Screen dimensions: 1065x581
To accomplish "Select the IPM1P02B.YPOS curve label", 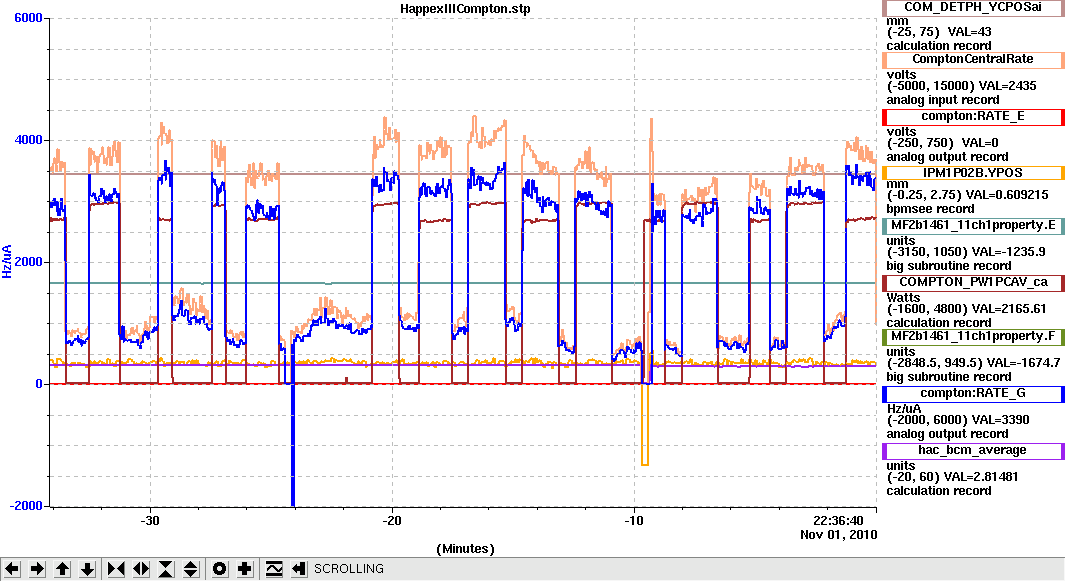I will point(973,173).
